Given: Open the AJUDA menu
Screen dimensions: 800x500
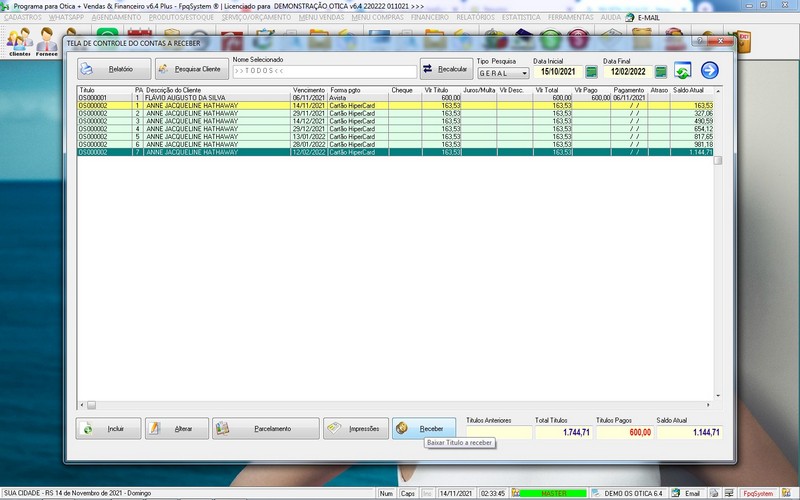Looking at the screenshot, I should point(611,17).
